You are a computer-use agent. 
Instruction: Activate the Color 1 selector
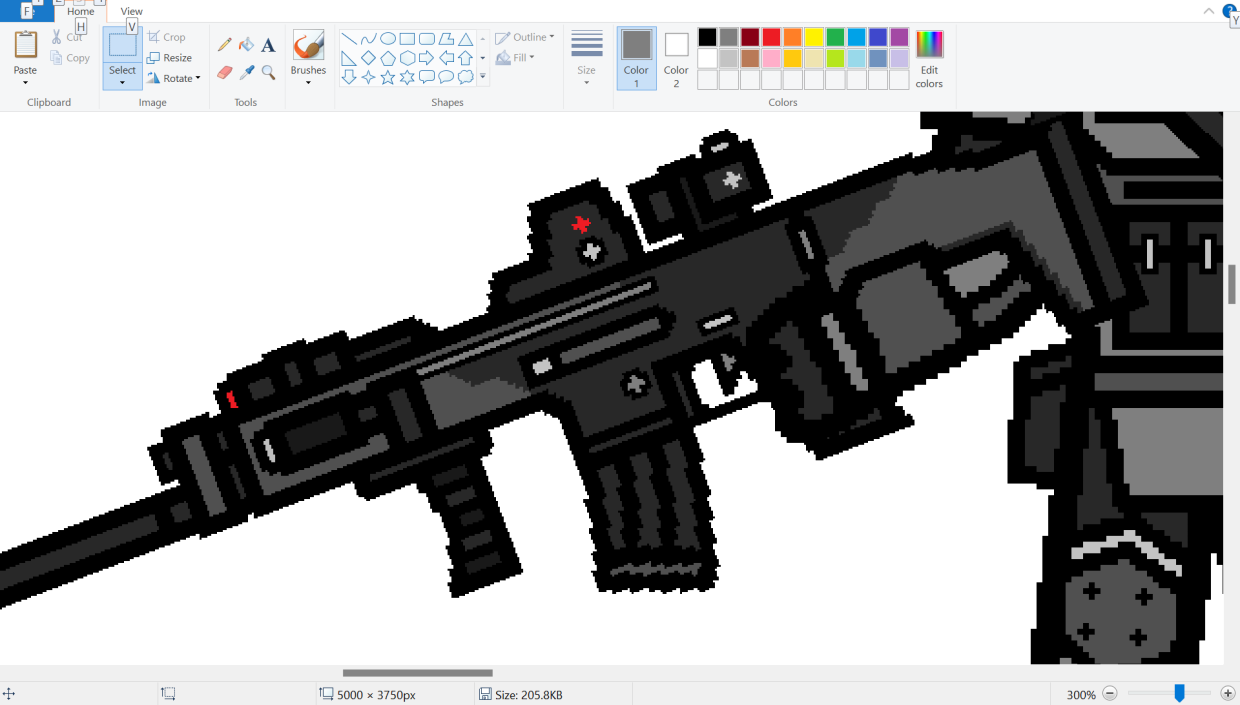[636, 58]
